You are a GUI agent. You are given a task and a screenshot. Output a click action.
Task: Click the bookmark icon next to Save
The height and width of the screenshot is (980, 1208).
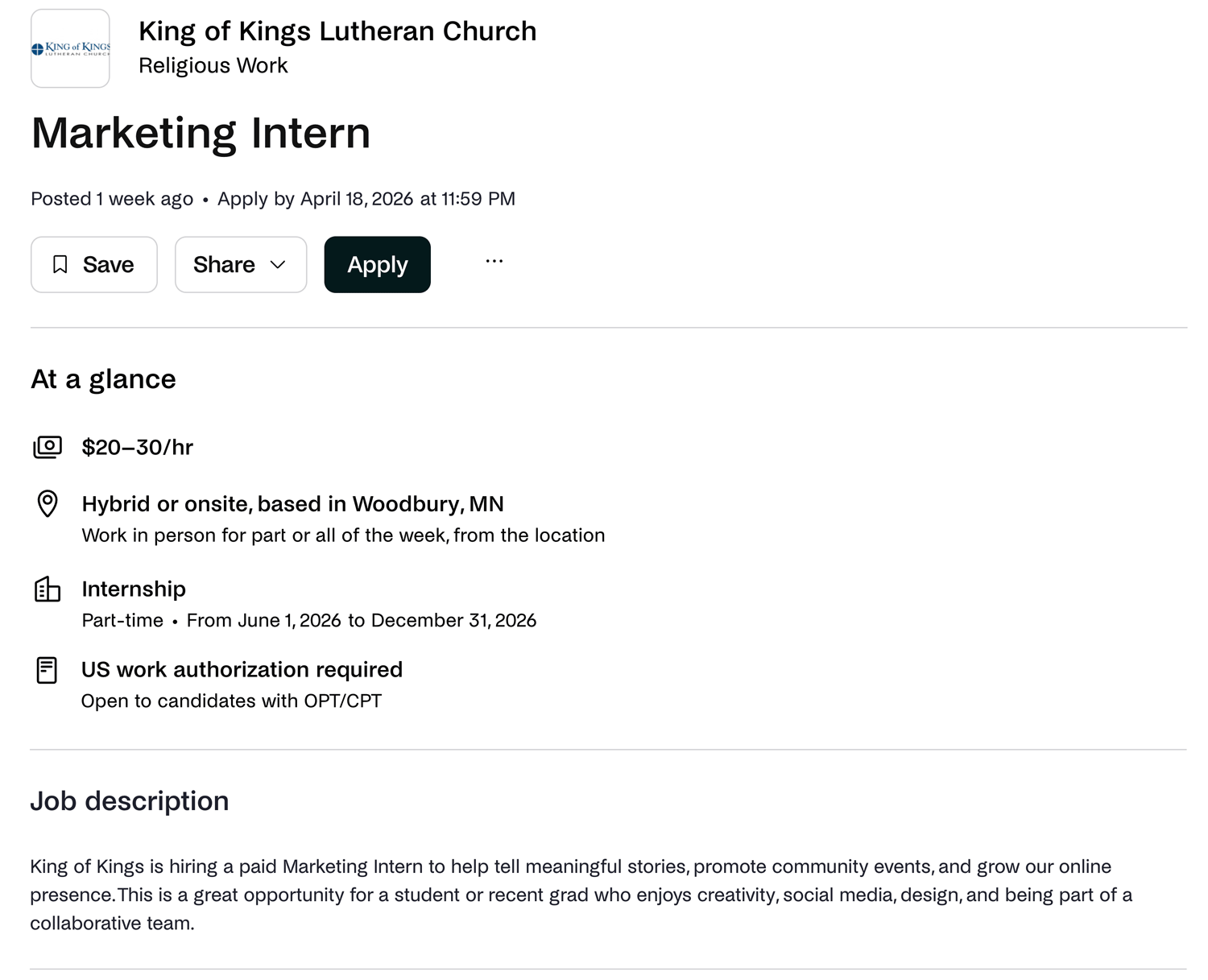coord(60,264)
